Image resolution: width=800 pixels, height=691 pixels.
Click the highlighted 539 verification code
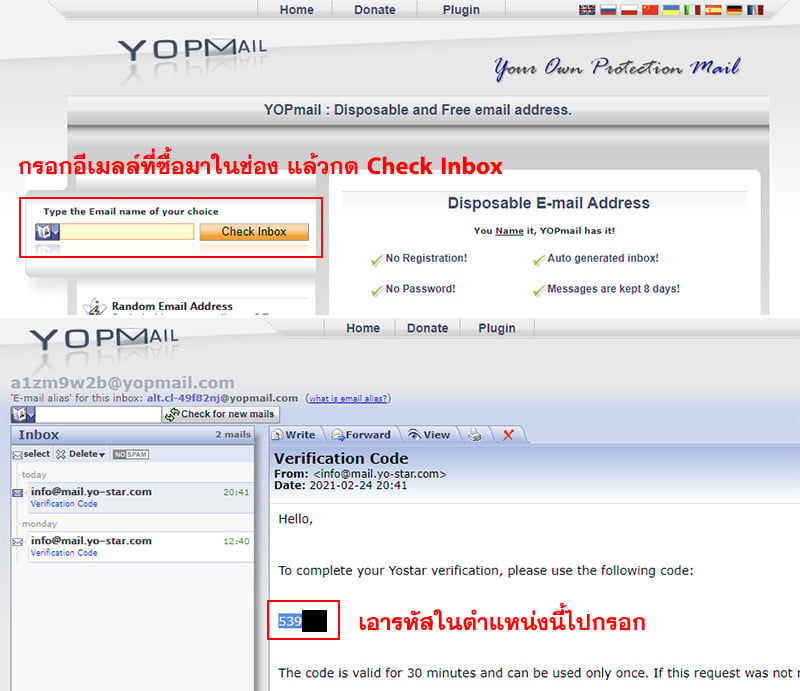coord(290,622)
